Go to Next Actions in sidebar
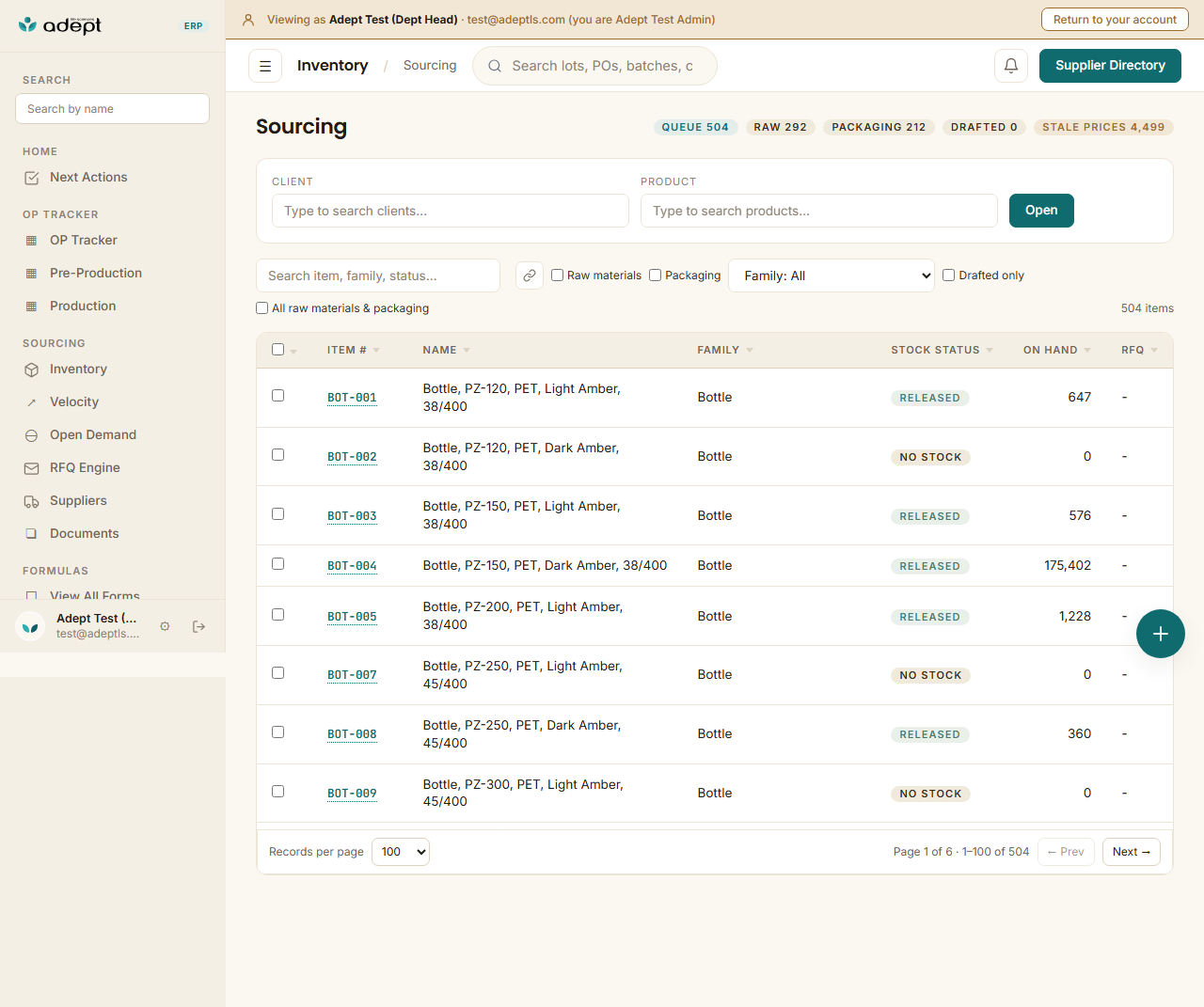The height and width of the screenshot is (1007, 1204). click(88, 178)
